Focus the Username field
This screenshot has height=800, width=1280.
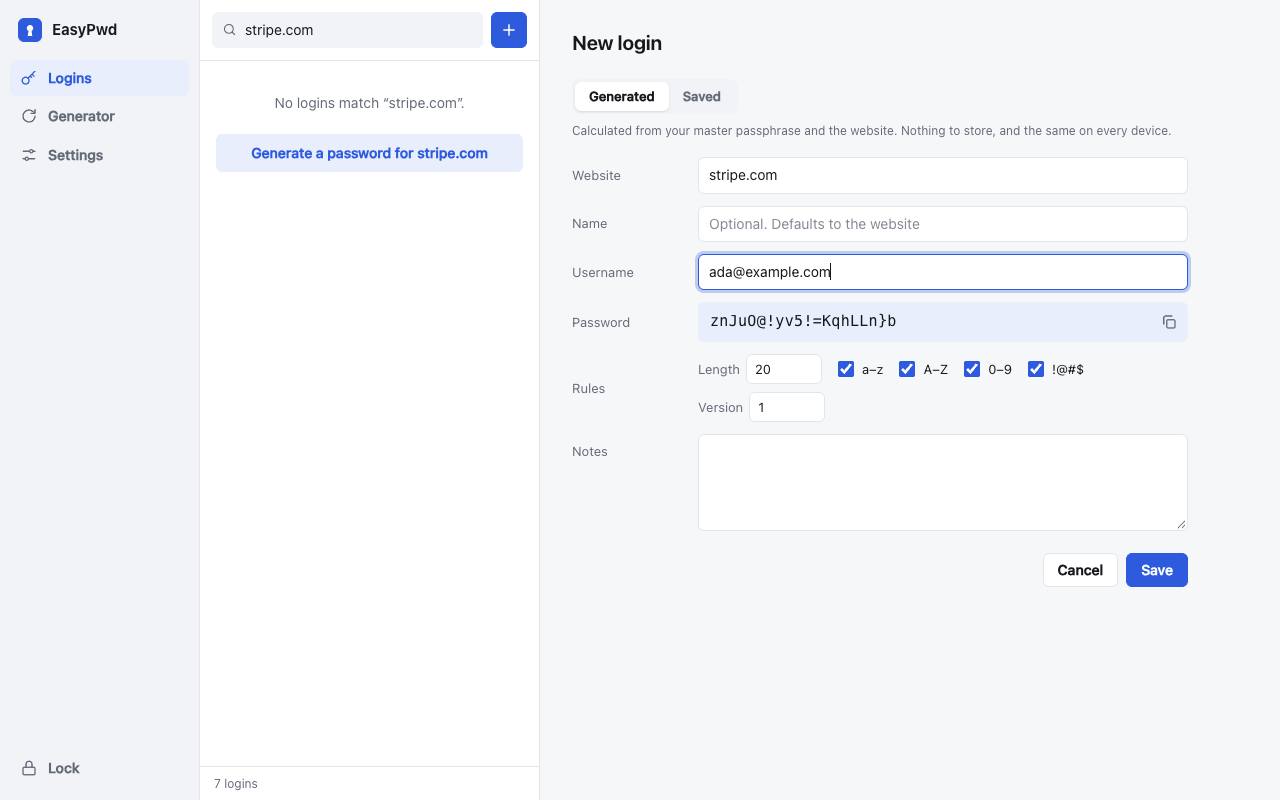(943, 272)
